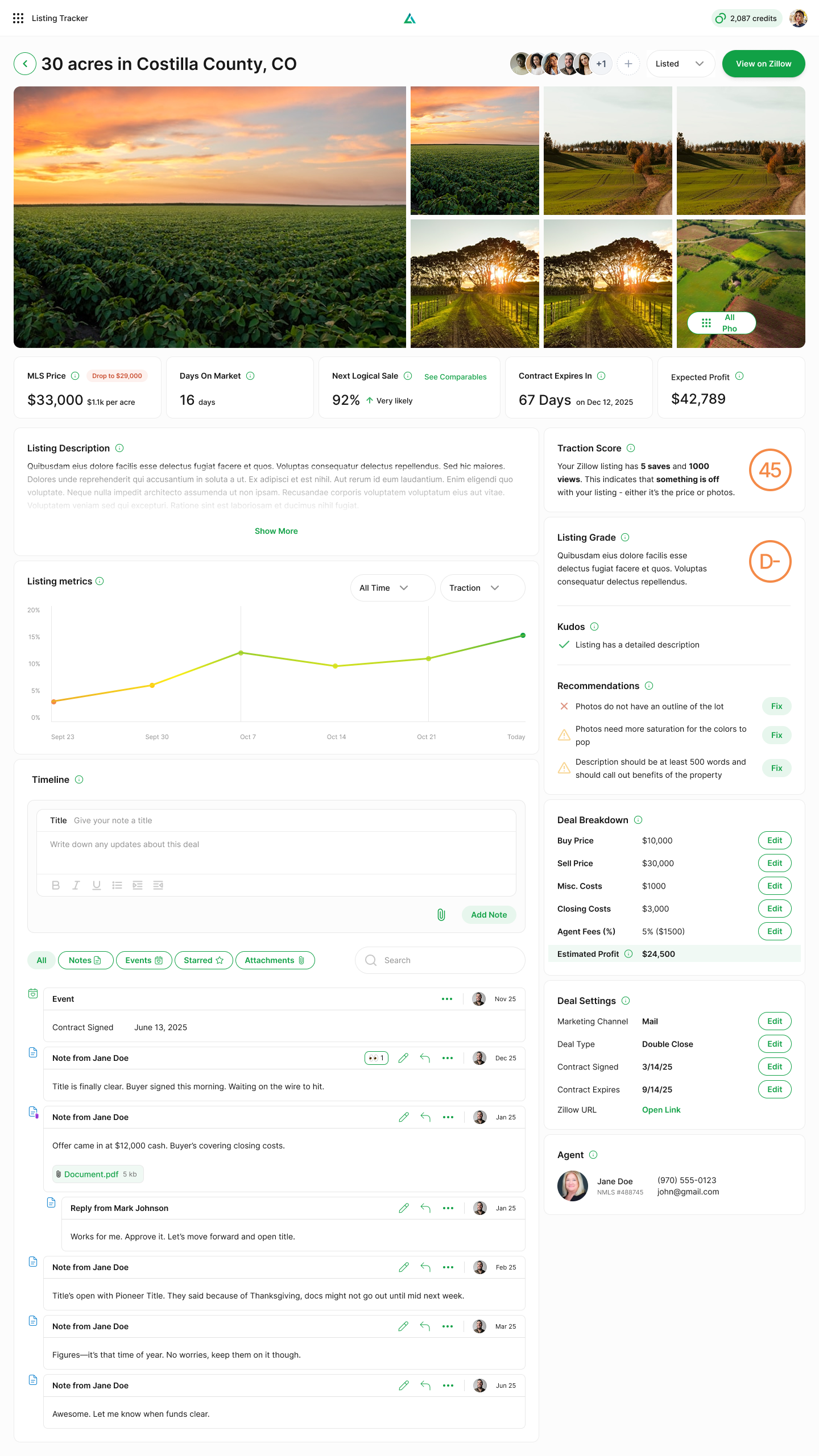Click the pencil edit icon on Dec 25 note
Viewport: 819px width, 1456px height.
click(403, 1058)
